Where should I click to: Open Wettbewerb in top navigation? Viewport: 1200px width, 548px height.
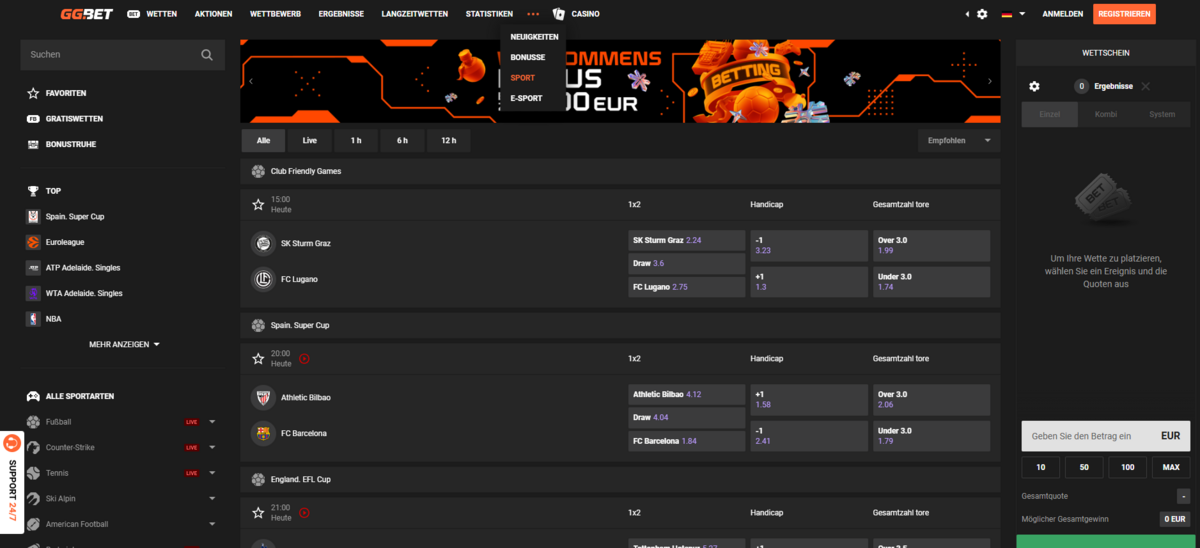click(275, 14)
